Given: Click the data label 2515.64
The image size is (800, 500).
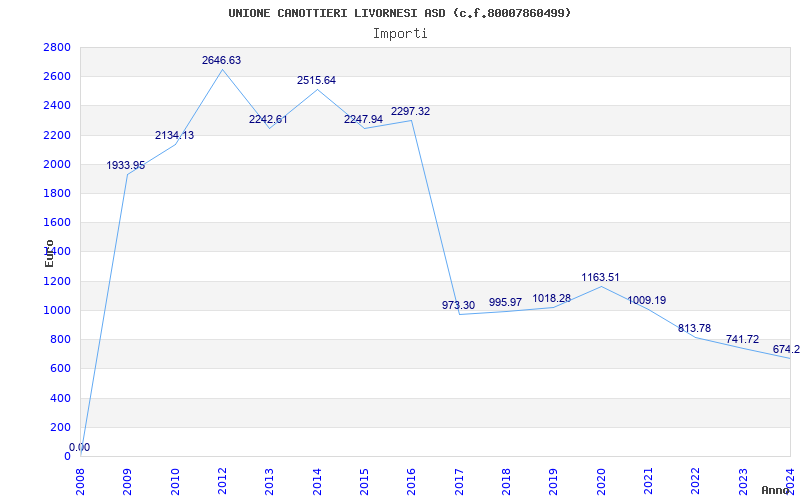Looking at the screenshot, I should click(316, 80).
